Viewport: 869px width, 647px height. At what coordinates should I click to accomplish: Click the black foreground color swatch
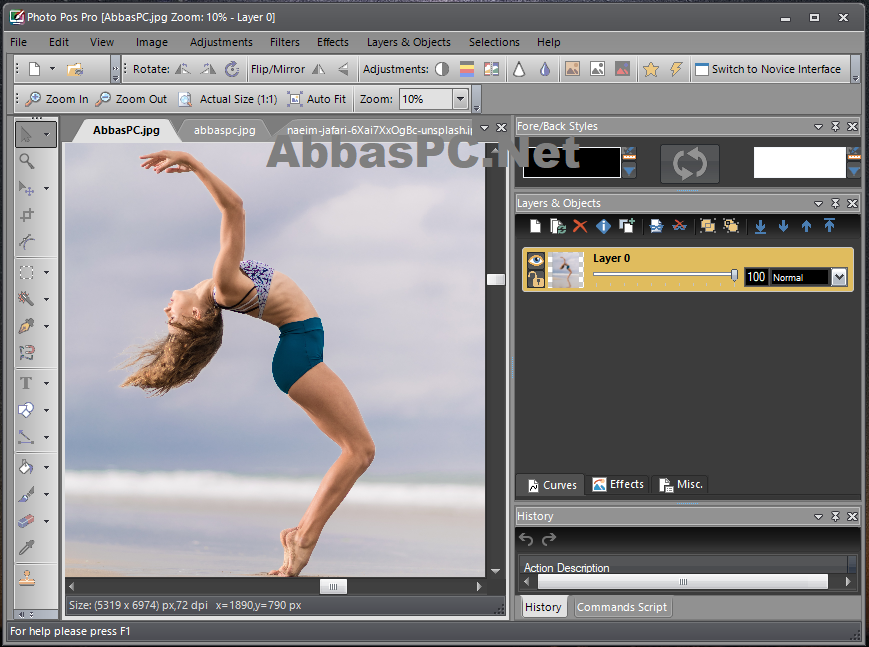[571, 162]
